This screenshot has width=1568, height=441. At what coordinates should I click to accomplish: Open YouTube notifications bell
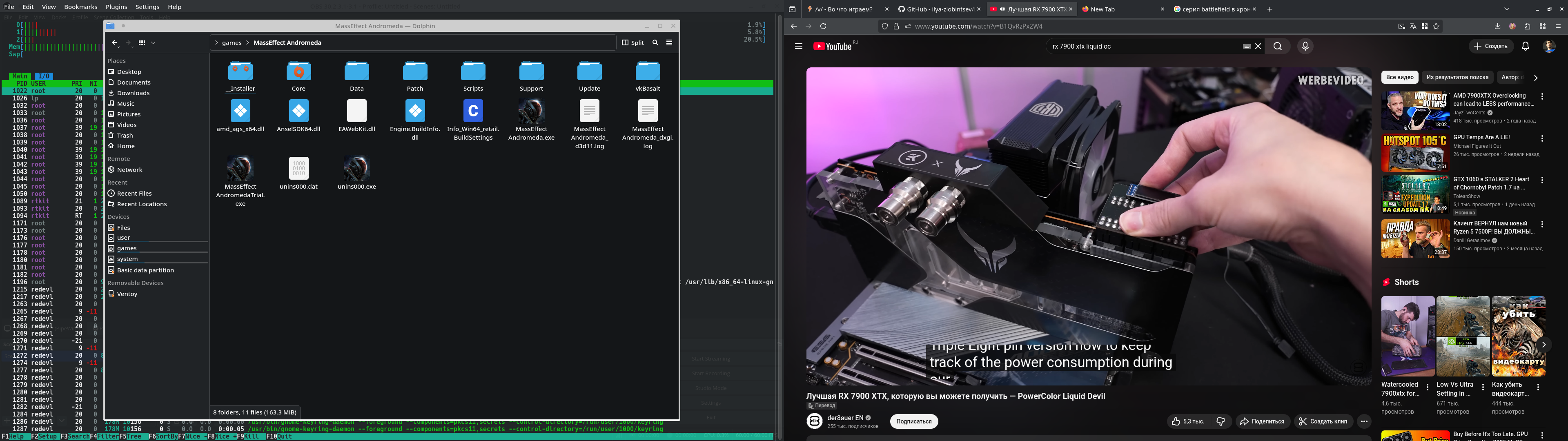[x=1526, y=46]
